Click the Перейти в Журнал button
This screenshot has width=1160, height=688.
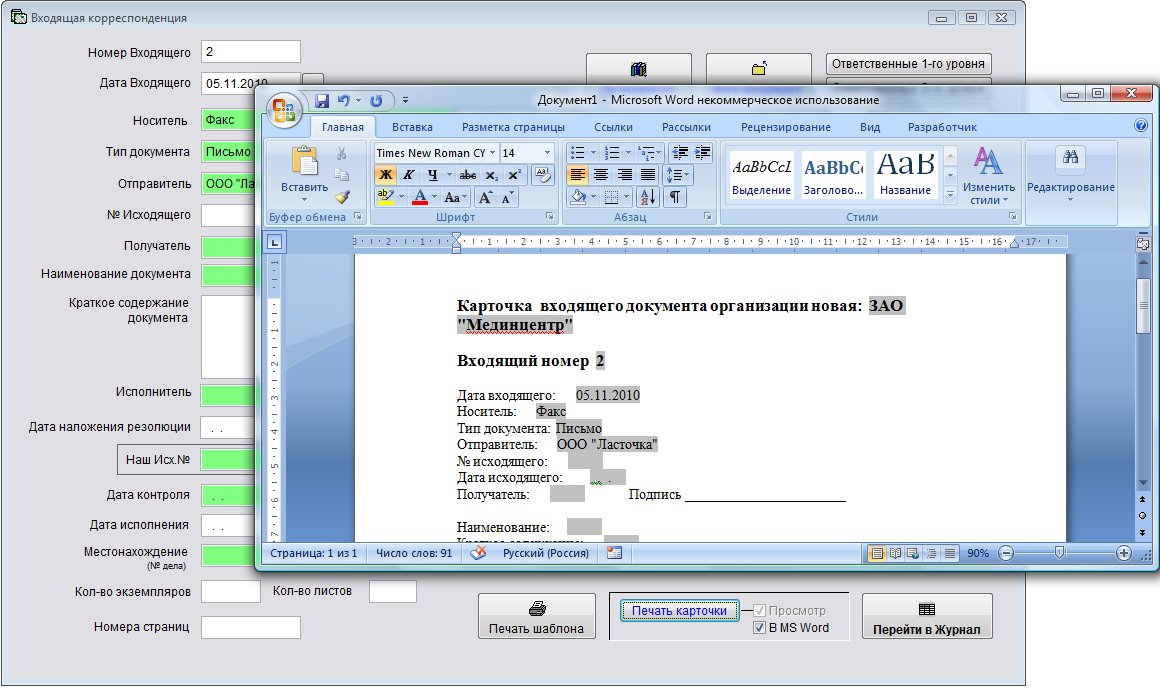927,616
